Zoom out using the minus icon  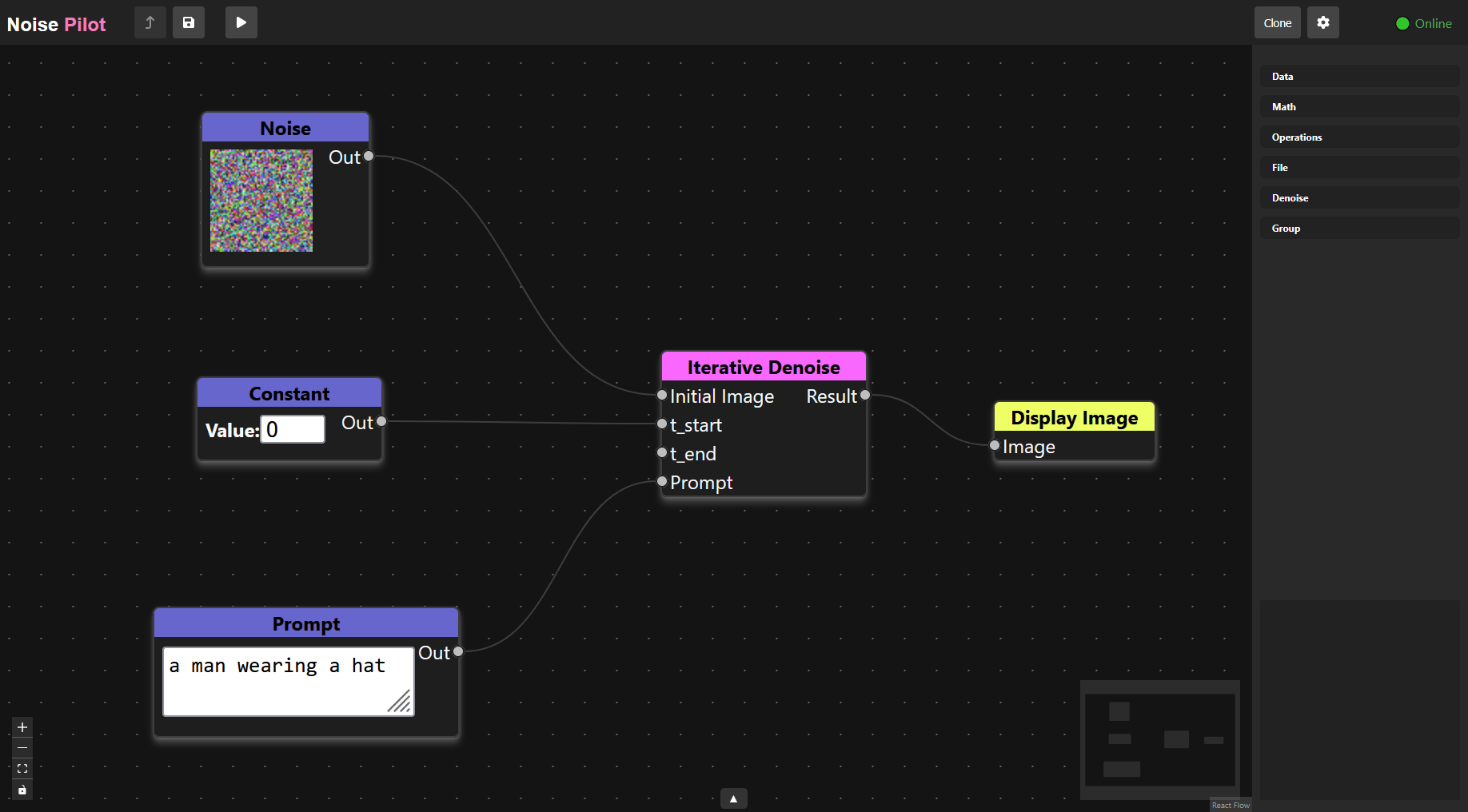point(22,748)
